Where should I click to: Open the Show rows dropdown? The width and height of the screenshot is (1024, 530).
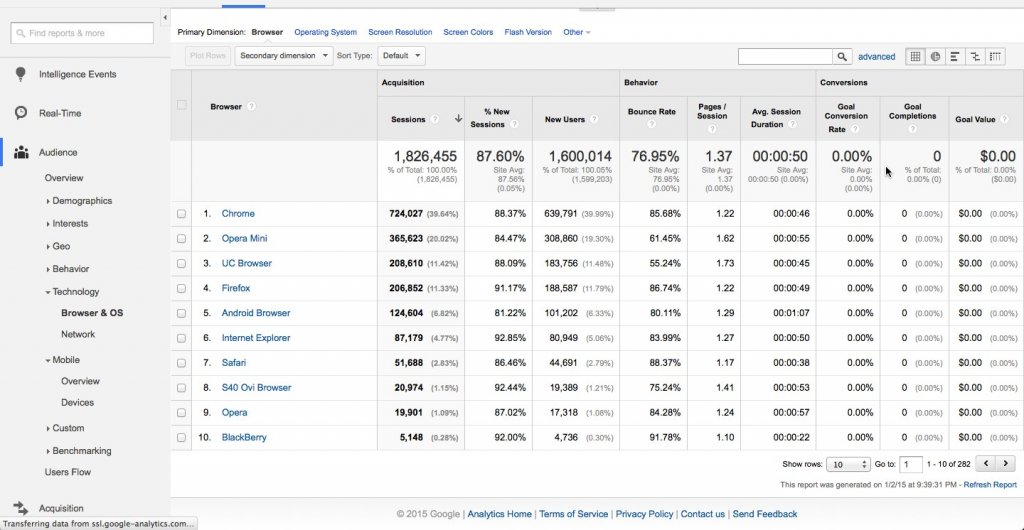[848, 465]
